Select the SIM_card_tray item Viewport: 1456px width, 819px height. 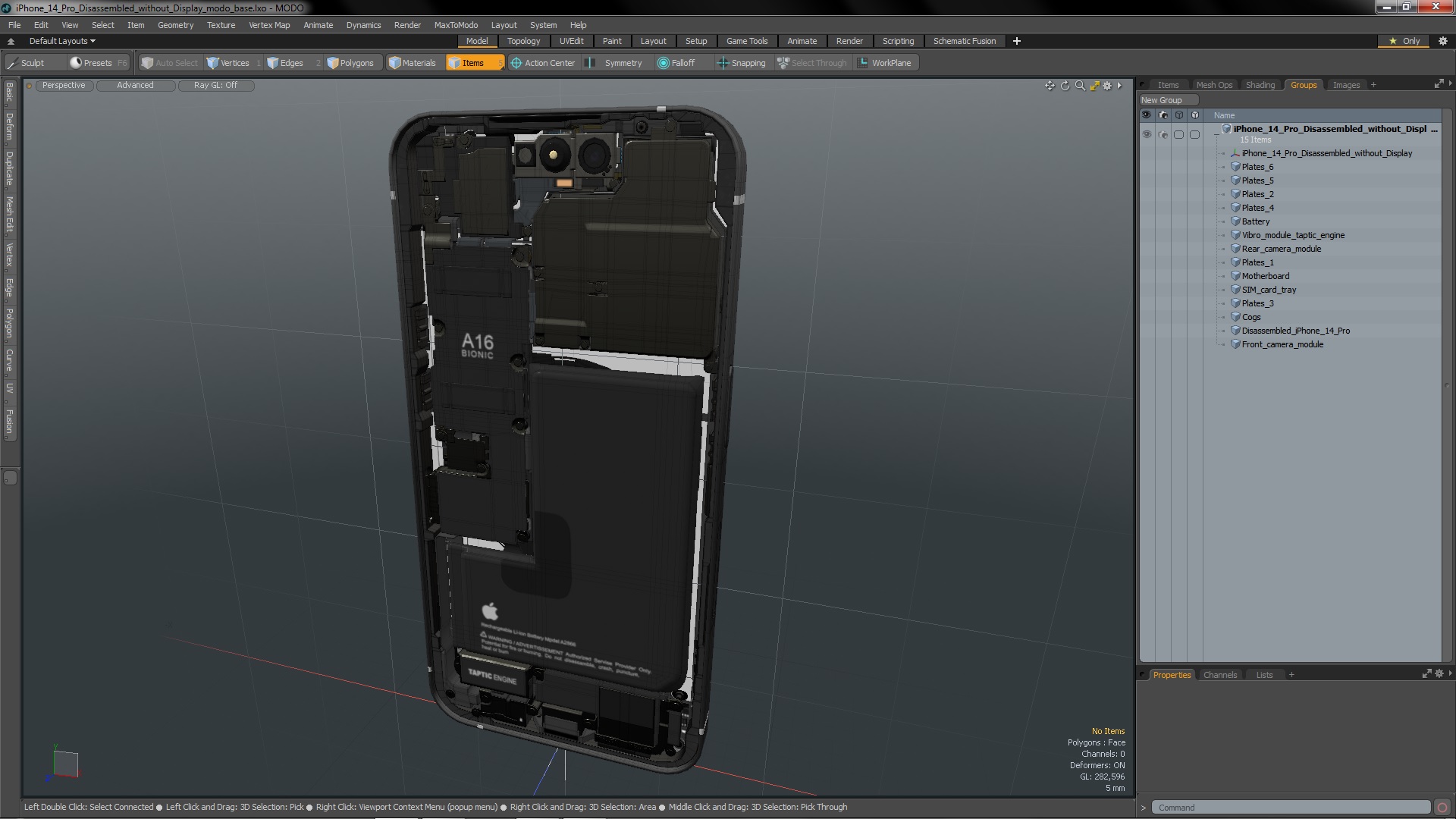click(x=1269, y=290)
